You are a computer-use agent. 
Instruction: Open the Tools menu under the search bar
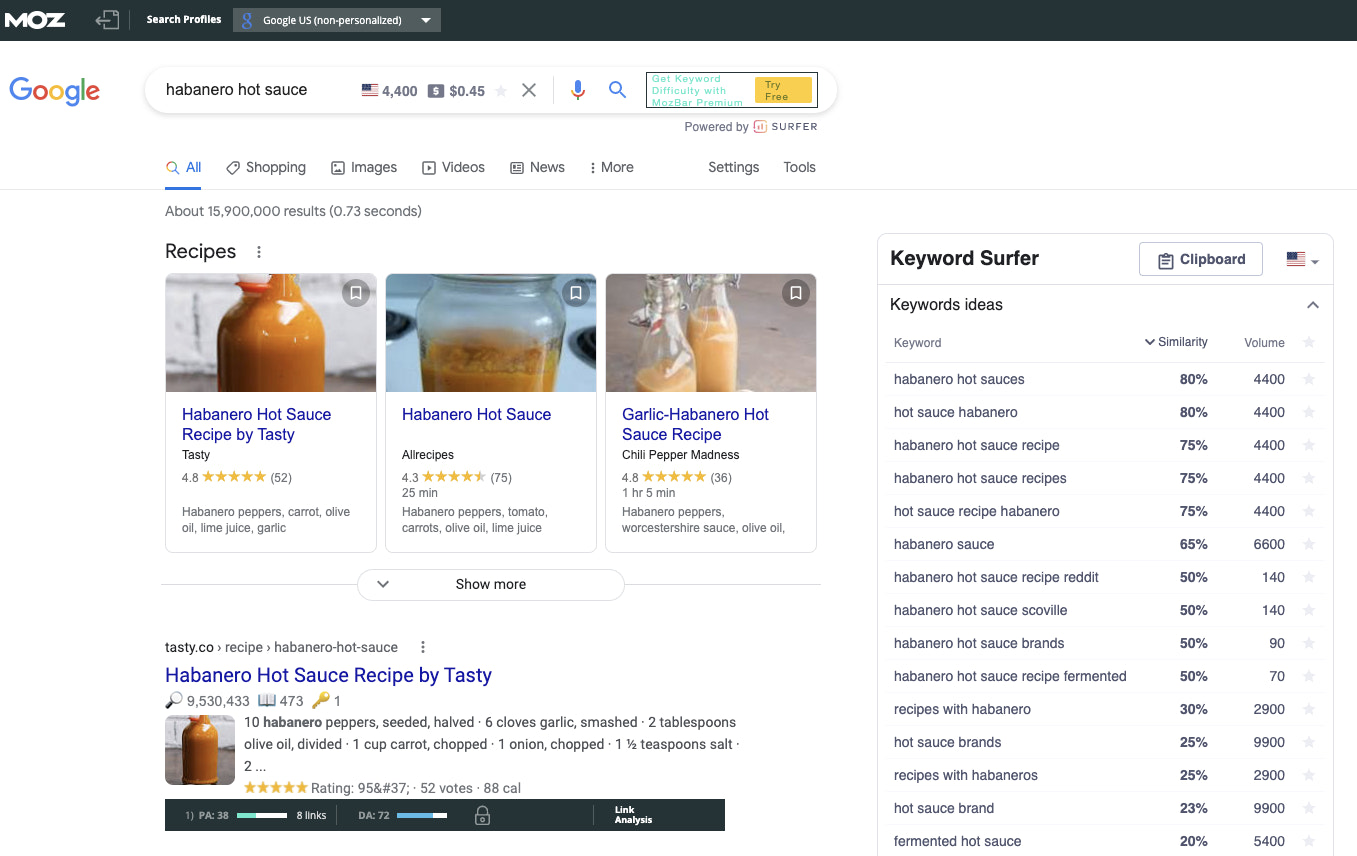click(799, 167)
